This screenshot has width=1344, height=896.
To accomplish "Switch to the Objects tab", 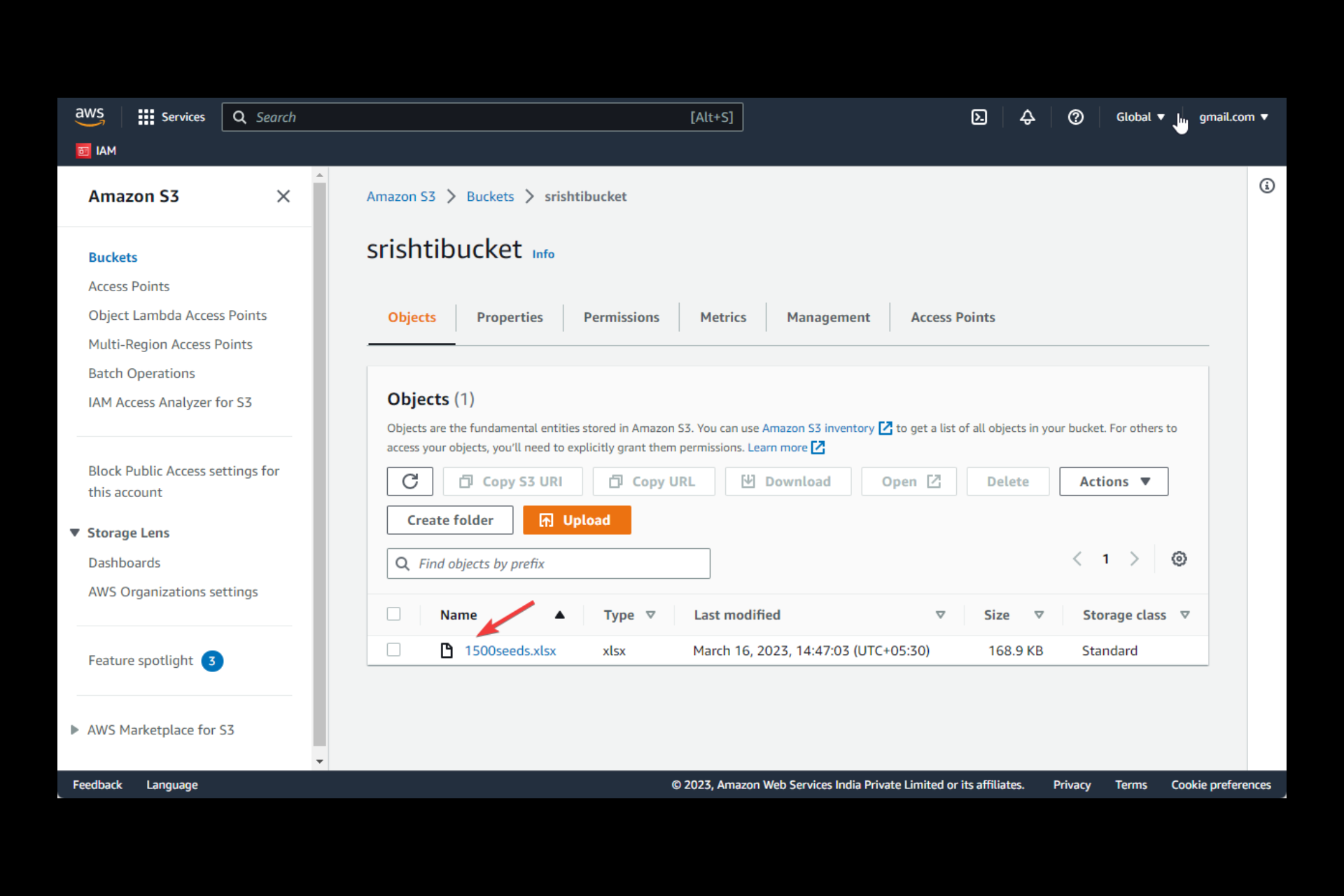I will (x=412, y=317).
